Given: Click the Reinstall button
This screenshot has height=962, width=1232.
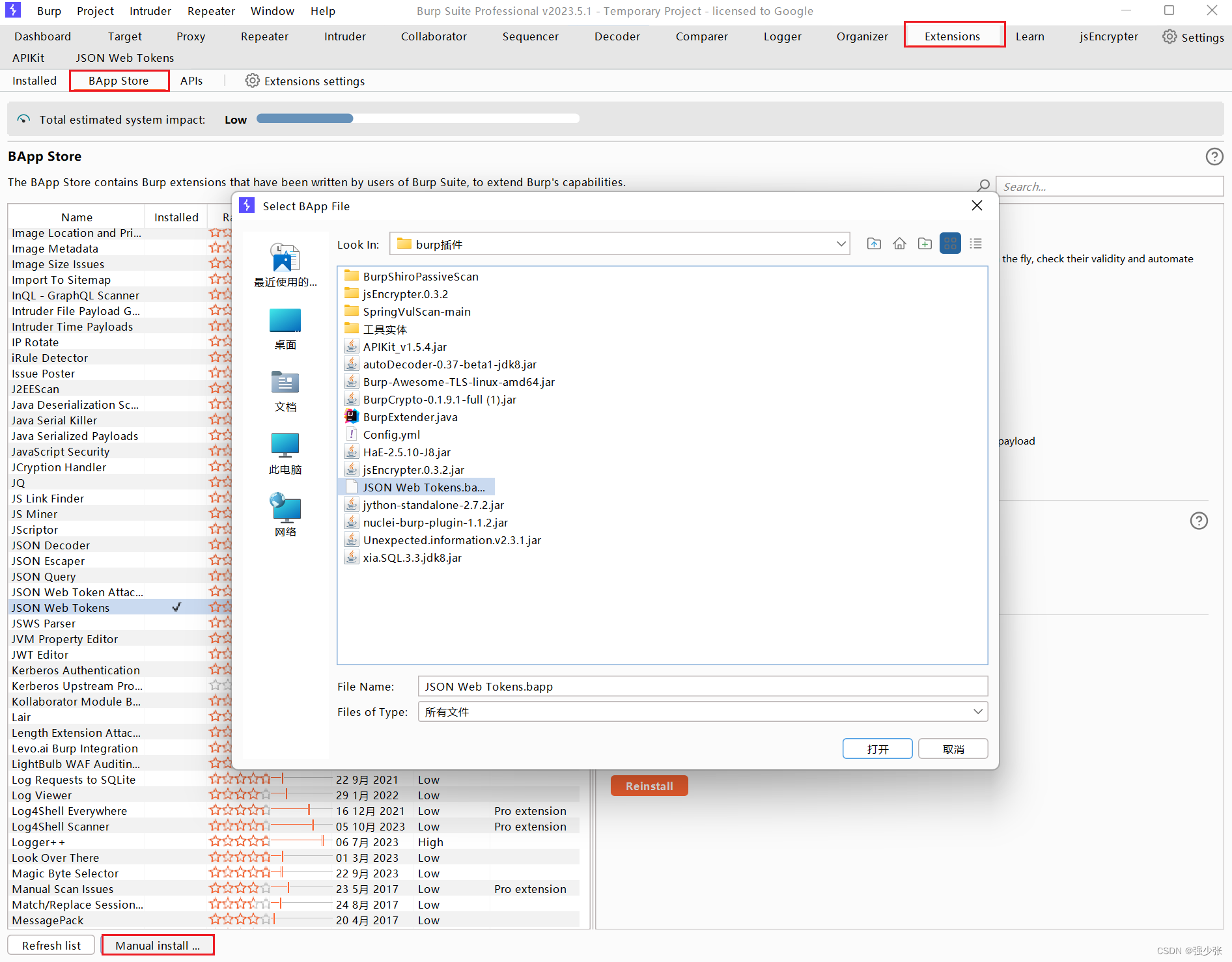Looking at the screenshot, I should coord(649,786).
